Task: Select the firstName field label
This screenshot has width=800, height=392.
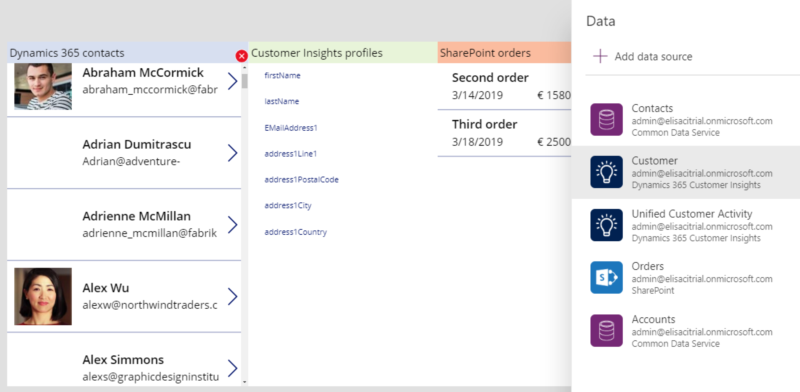Action: [282, 76]
